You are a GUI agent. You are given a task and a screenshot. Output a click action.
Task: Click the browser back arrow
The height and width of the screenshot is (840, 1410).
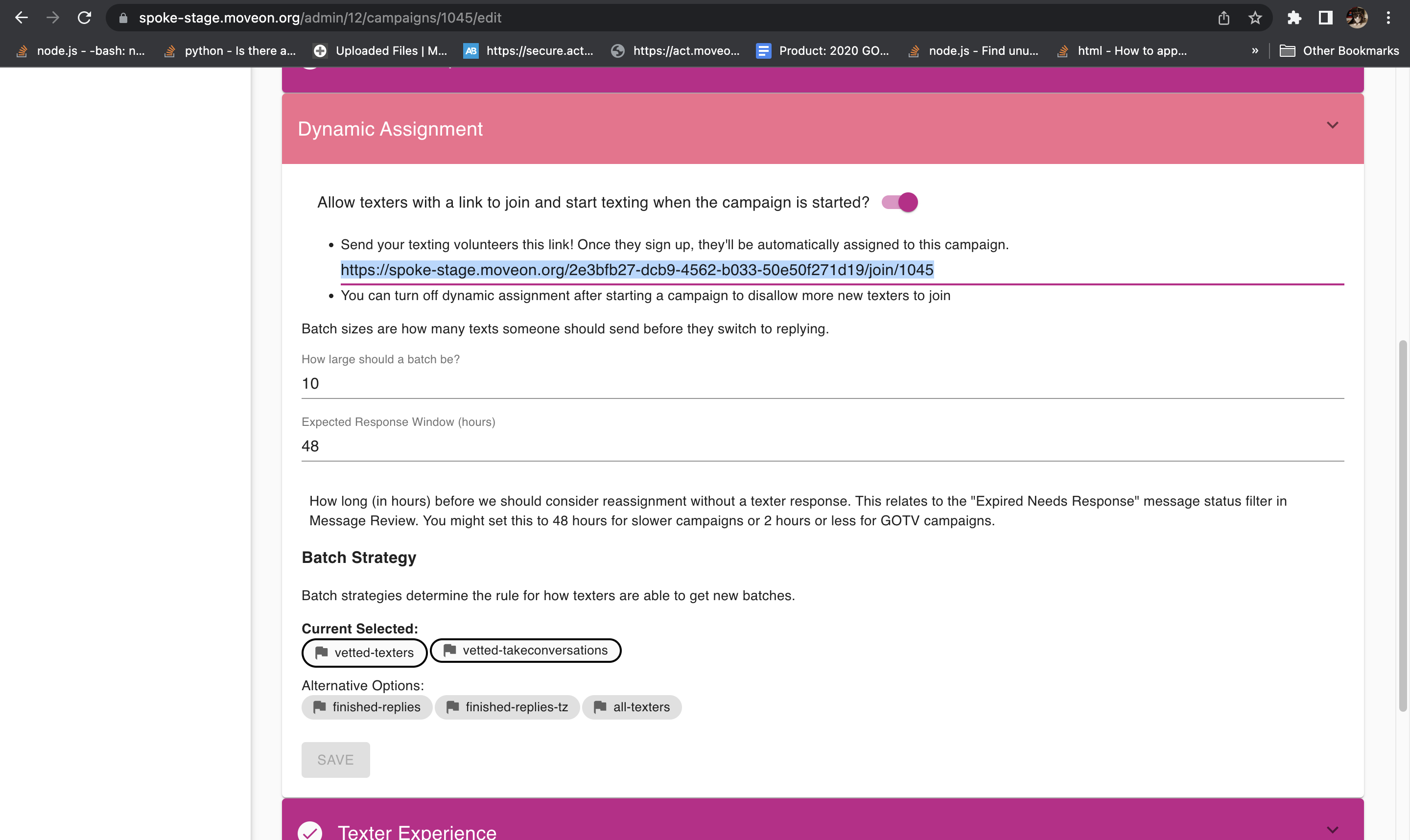[22, 18]
